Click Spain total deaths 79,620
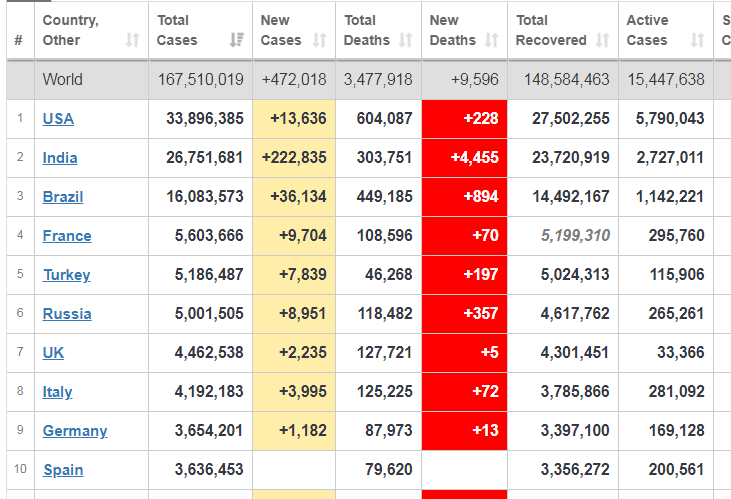 point(389,470)
